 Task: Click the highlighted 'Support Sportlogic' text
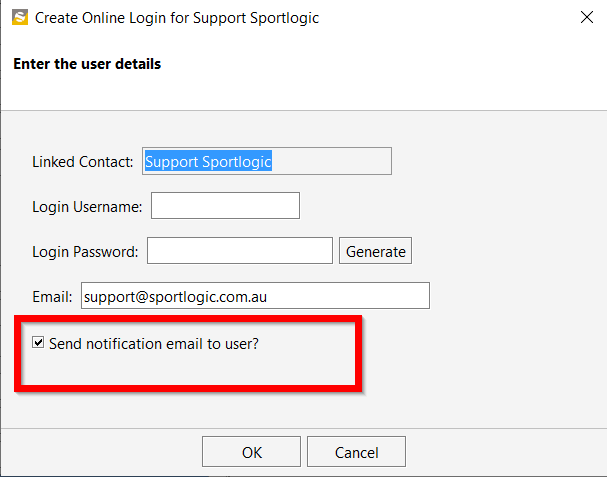click(208, 161)
